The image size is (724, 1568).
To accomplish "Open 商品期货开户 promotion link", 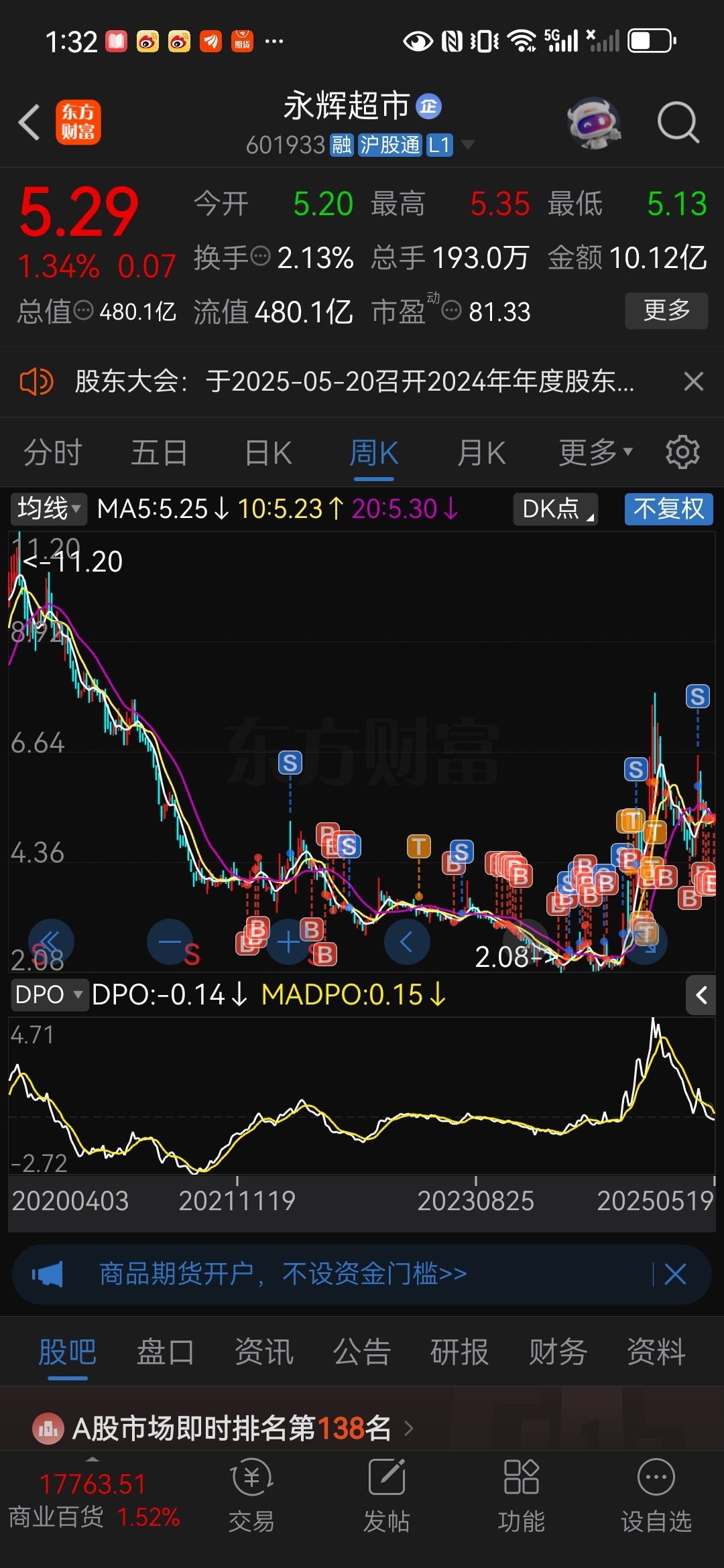I will tap(283, 1274).
